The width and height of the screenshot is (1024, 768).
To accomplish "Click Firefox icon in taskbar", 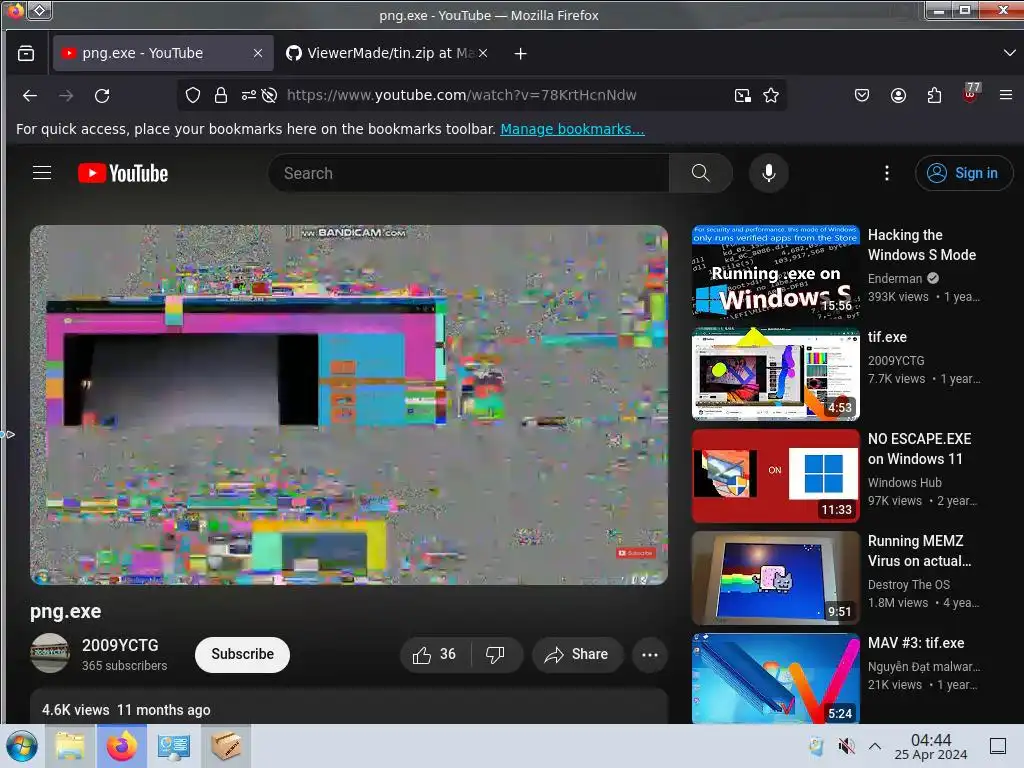I will [x=121, y=746].
